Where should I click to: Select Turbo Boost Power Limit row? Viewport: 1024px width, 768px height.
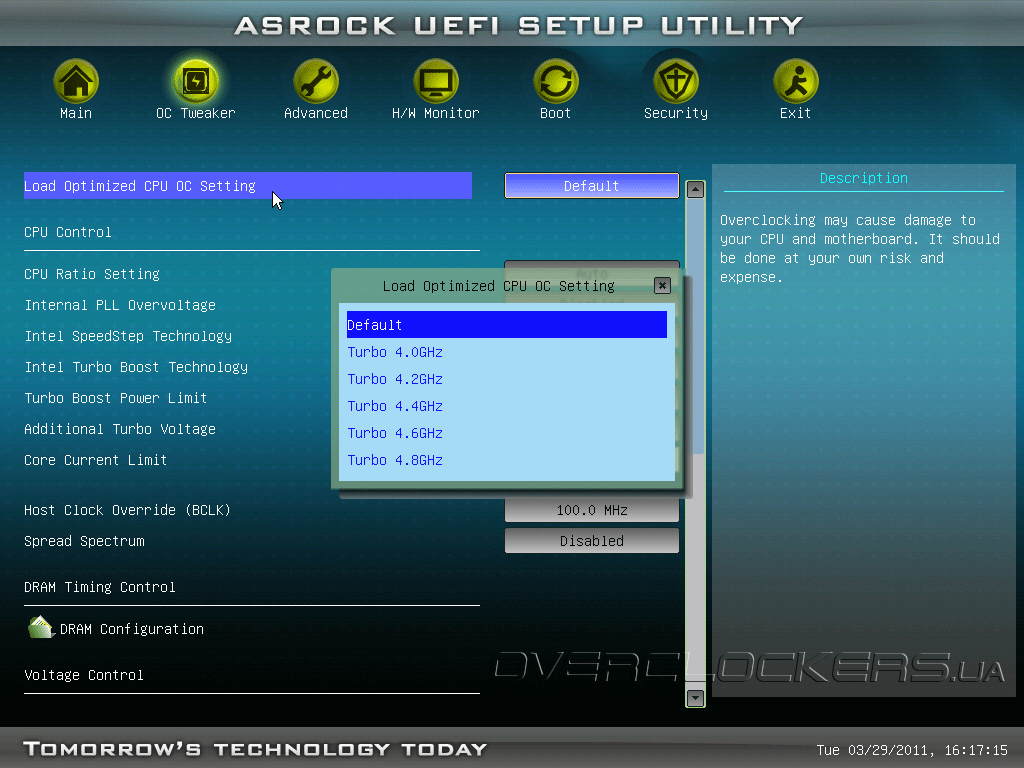116,398
